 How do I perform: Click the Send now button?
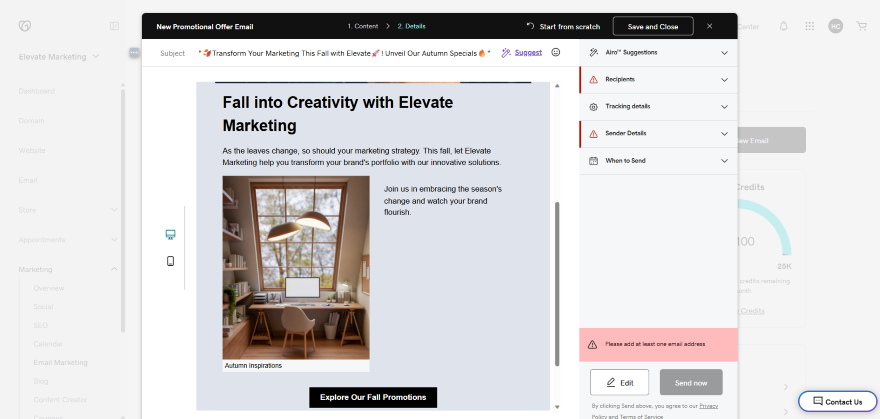pos(691,382)
